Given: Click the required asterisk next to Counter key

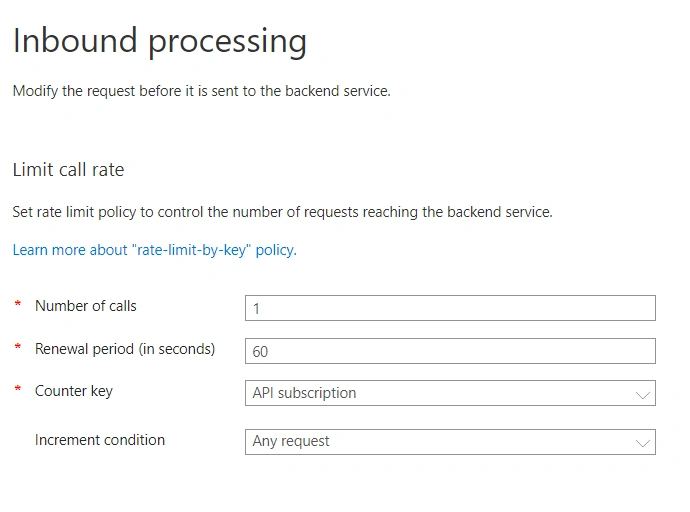Looking at the screenshot, I should (18, 388).
